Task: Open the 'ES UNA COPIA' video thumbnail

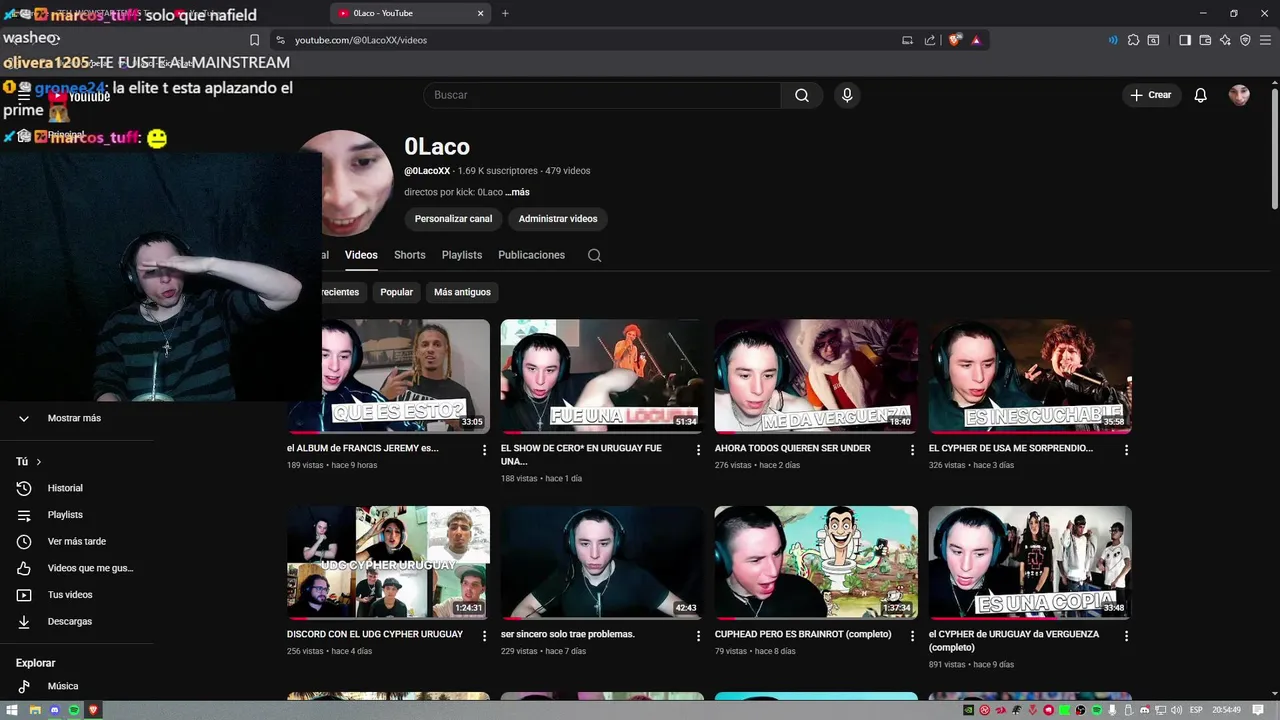Action: (1030, 562)
